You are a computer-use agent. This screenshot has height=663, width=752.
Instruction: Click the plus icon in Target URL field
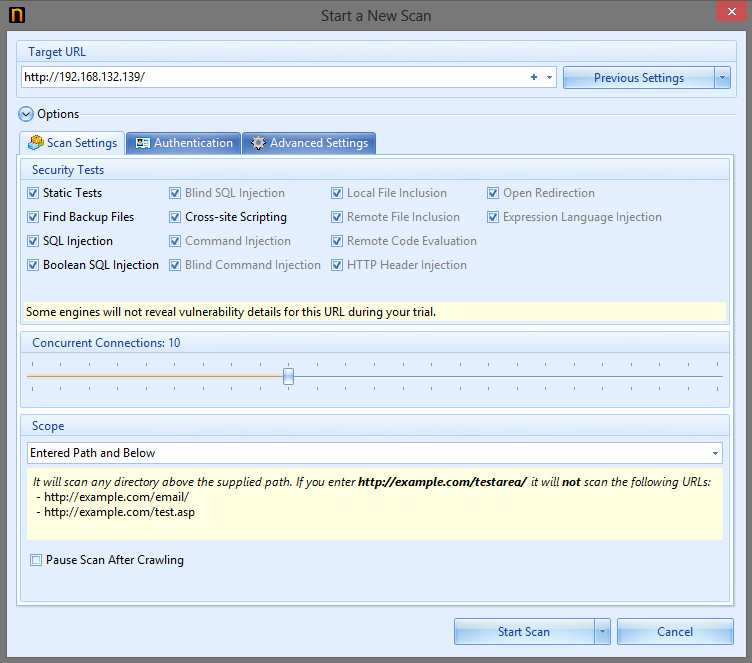click(x=534, y=77)
